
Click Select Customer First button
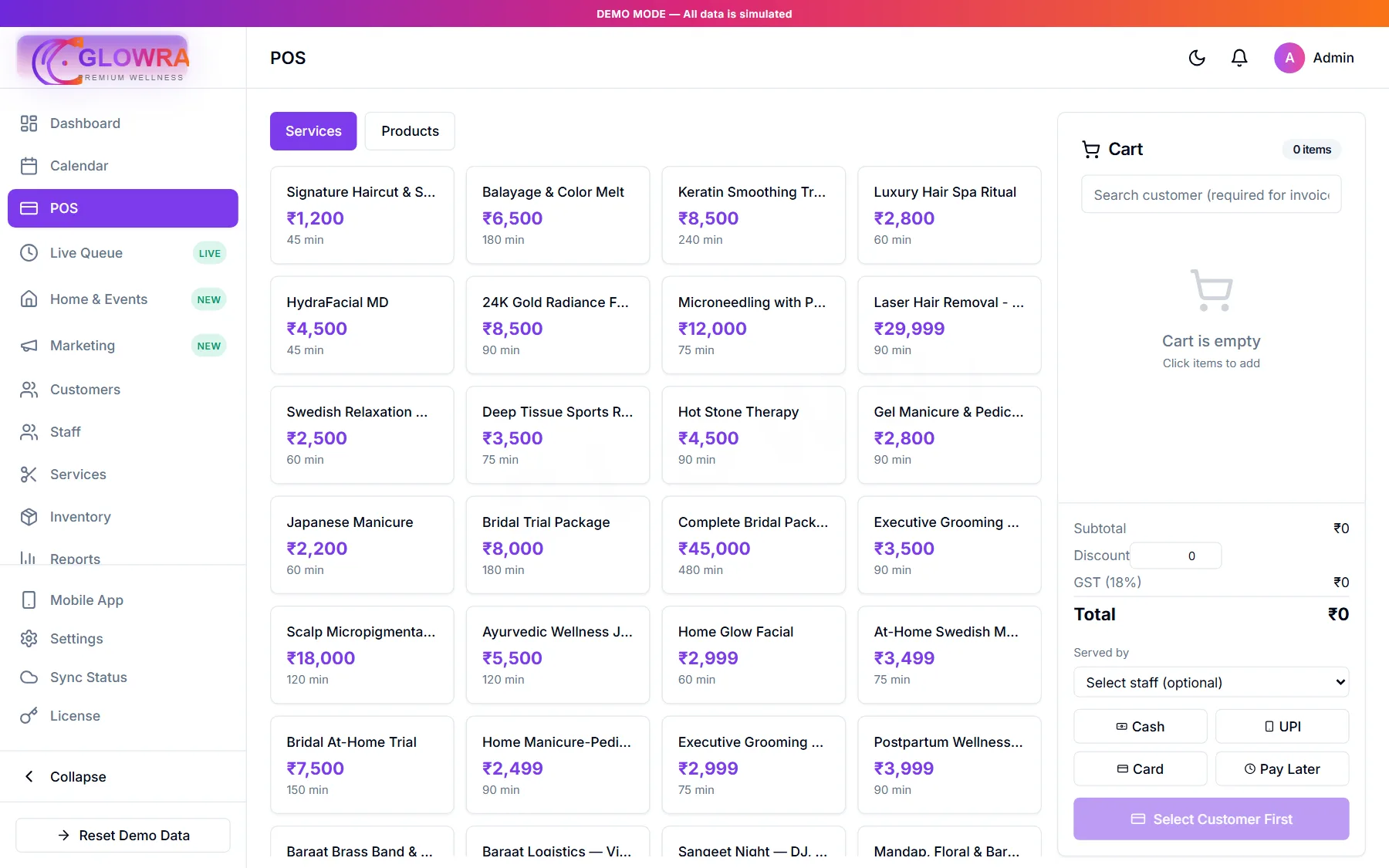[x=1212, y=819]
